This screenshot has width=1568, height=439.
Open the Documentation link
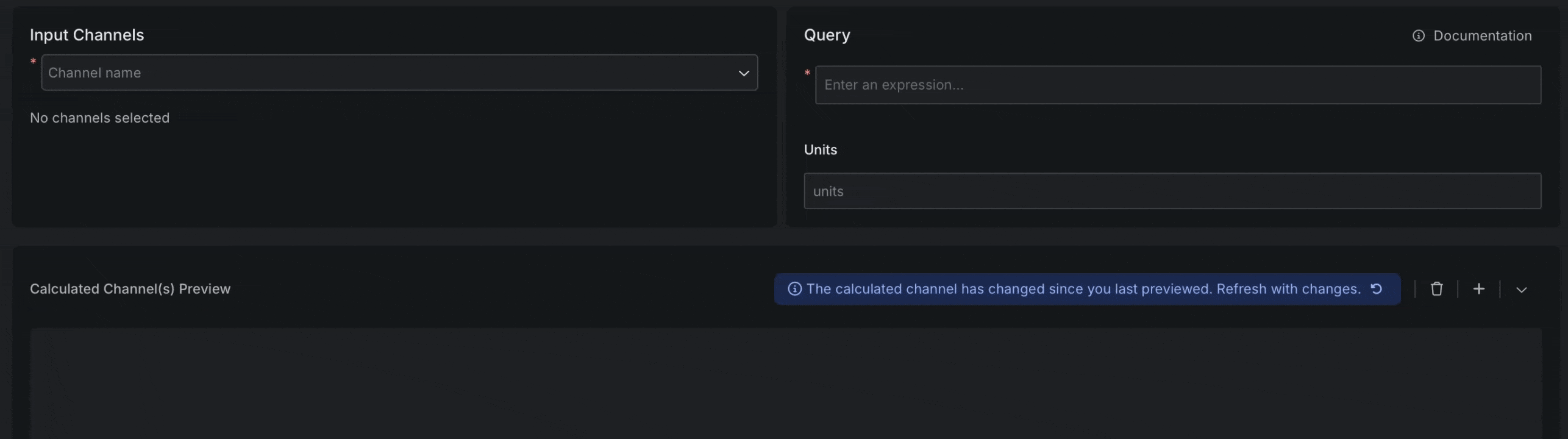[x=1472, y=36]
